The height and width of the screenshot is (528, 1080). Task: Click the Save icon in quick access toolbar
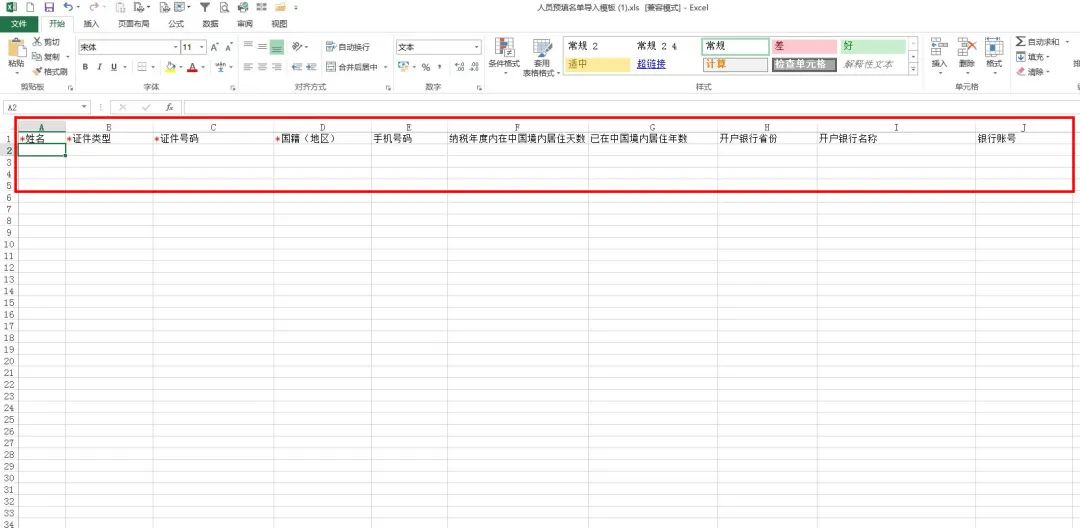pos(49,8)
